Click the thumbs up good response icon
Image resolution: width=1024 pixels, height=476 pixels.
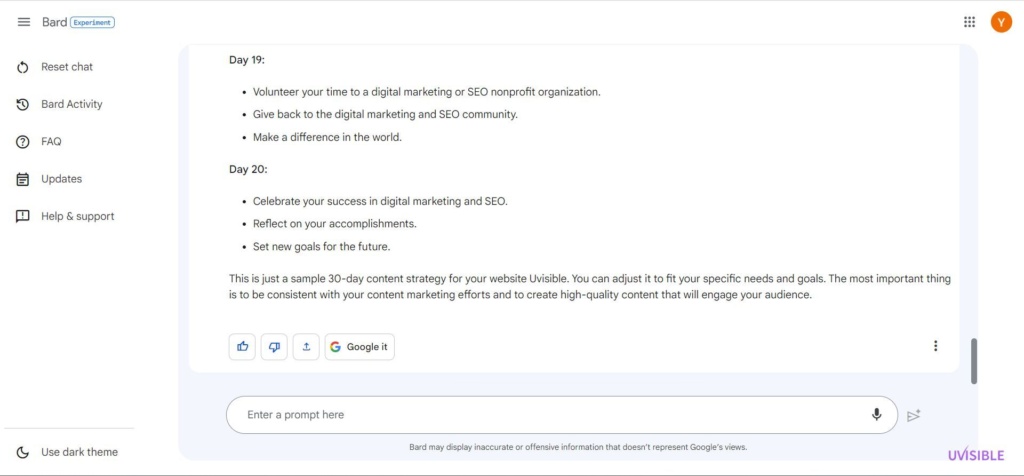[x=242, y=347]
